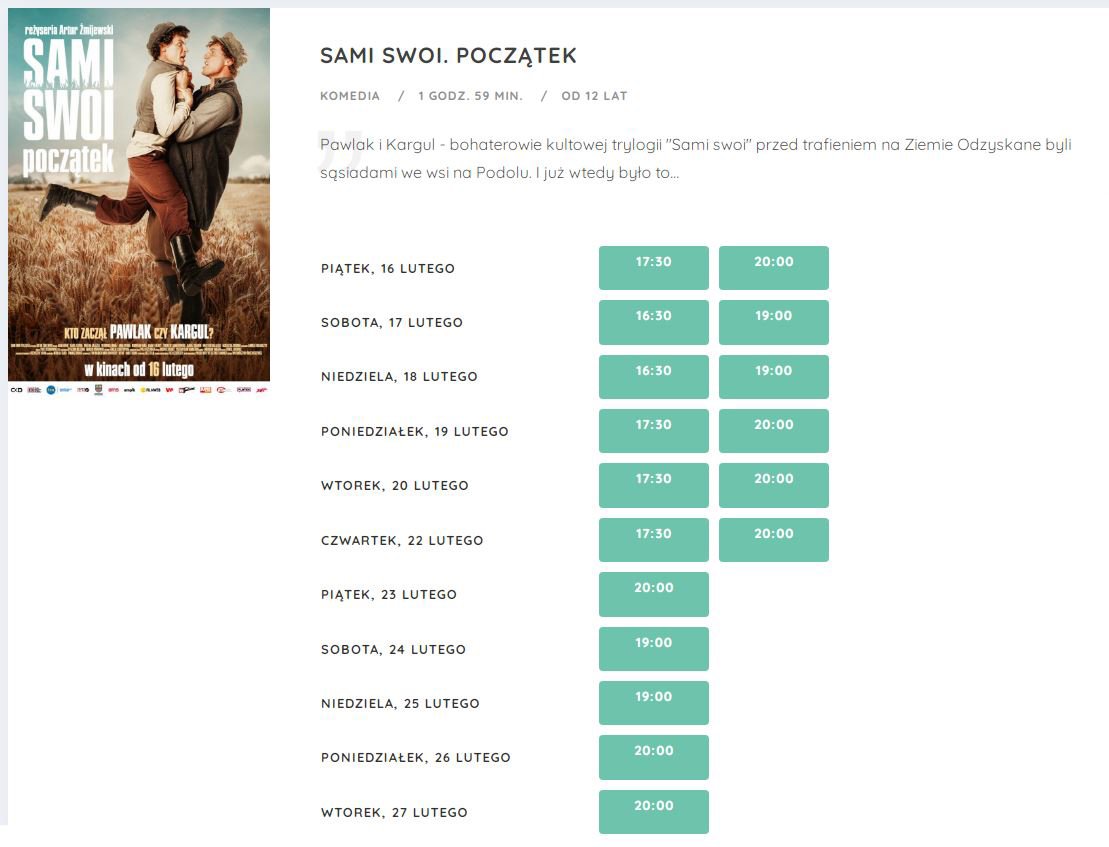Select 20:00 showing on Wtorek, 27 lutego
Viewport: 1109px width, 847px height.
click(654, 812)
